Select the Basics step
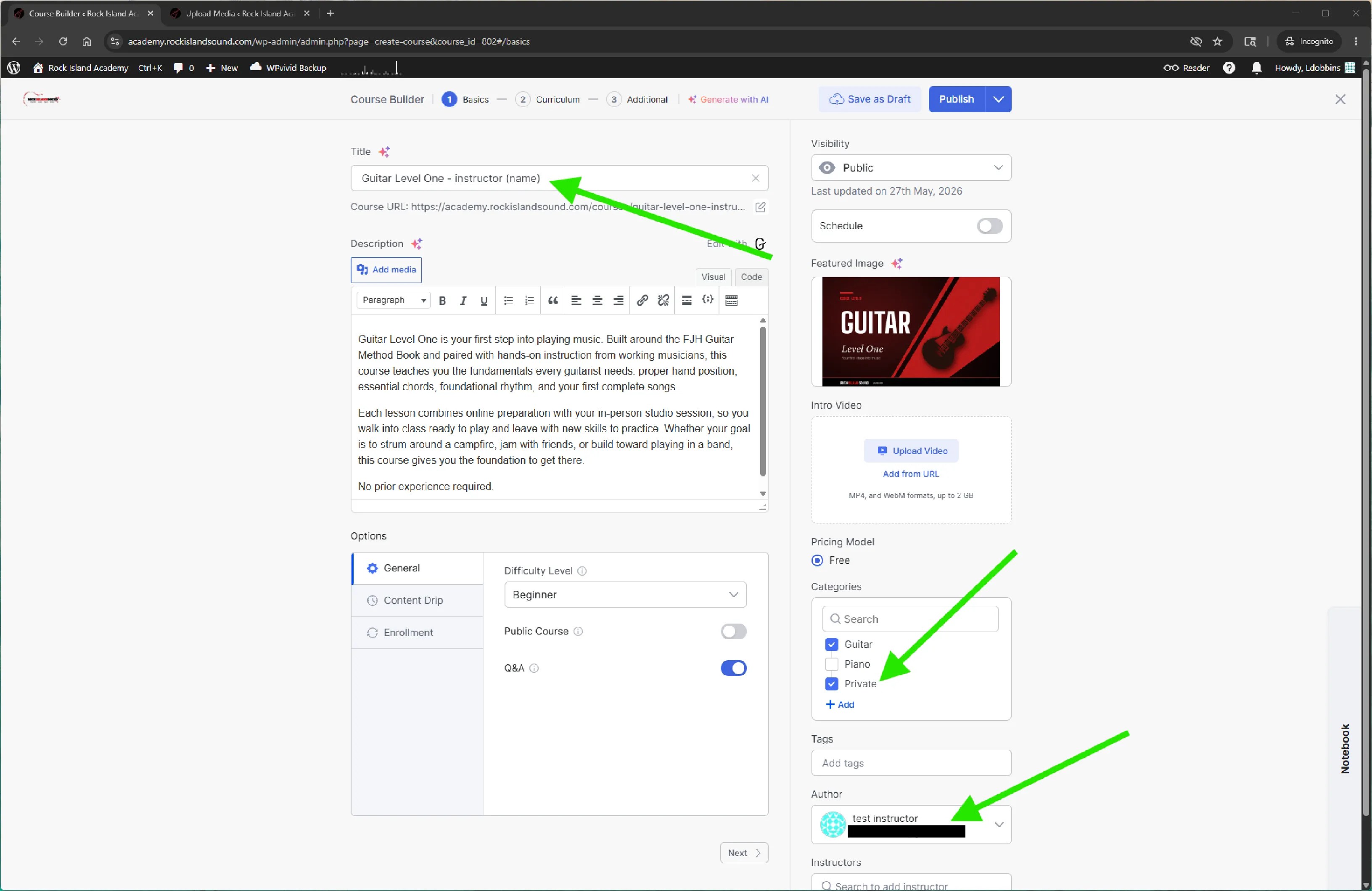Viewport: 1372px width, 891px height. click(x=465, y=99)
